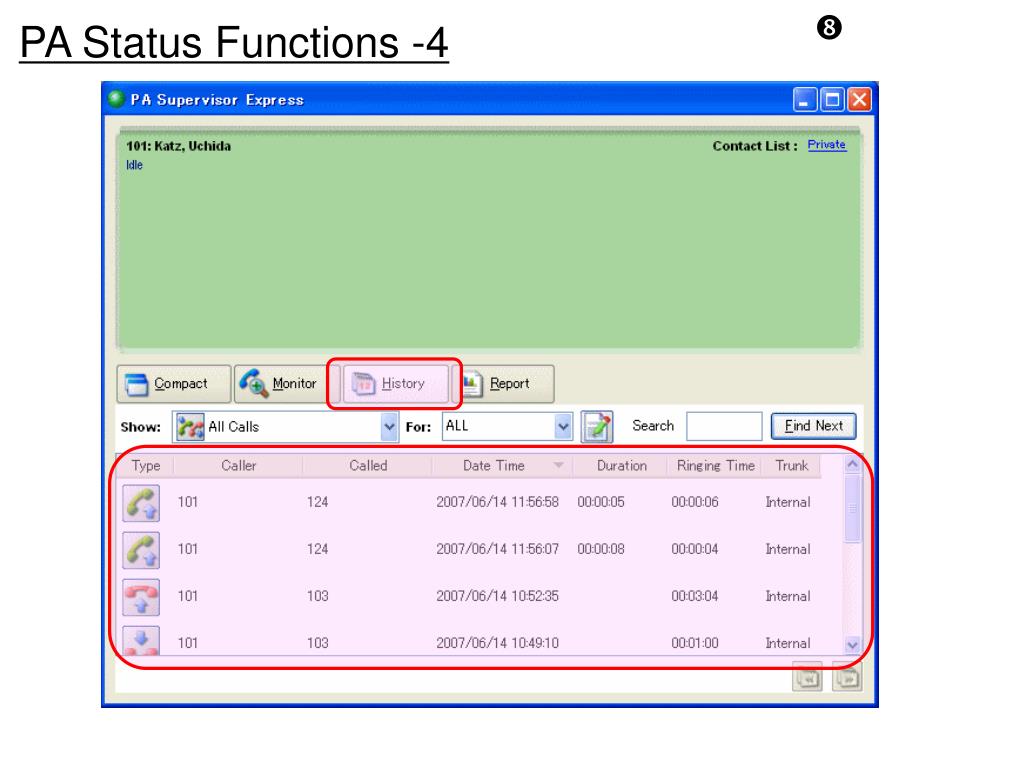Click the previous page icon at bottom
Image resolution: width=1024 pixels, height=768 pixels.
point(807,678)
